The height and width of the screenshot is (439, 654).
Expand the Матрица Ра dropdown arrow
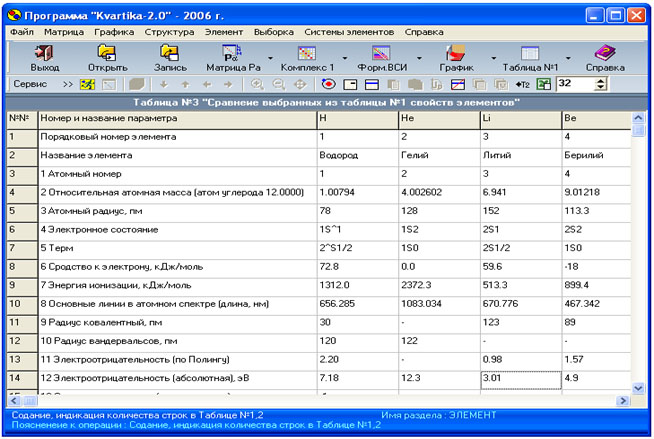(270, 58)
